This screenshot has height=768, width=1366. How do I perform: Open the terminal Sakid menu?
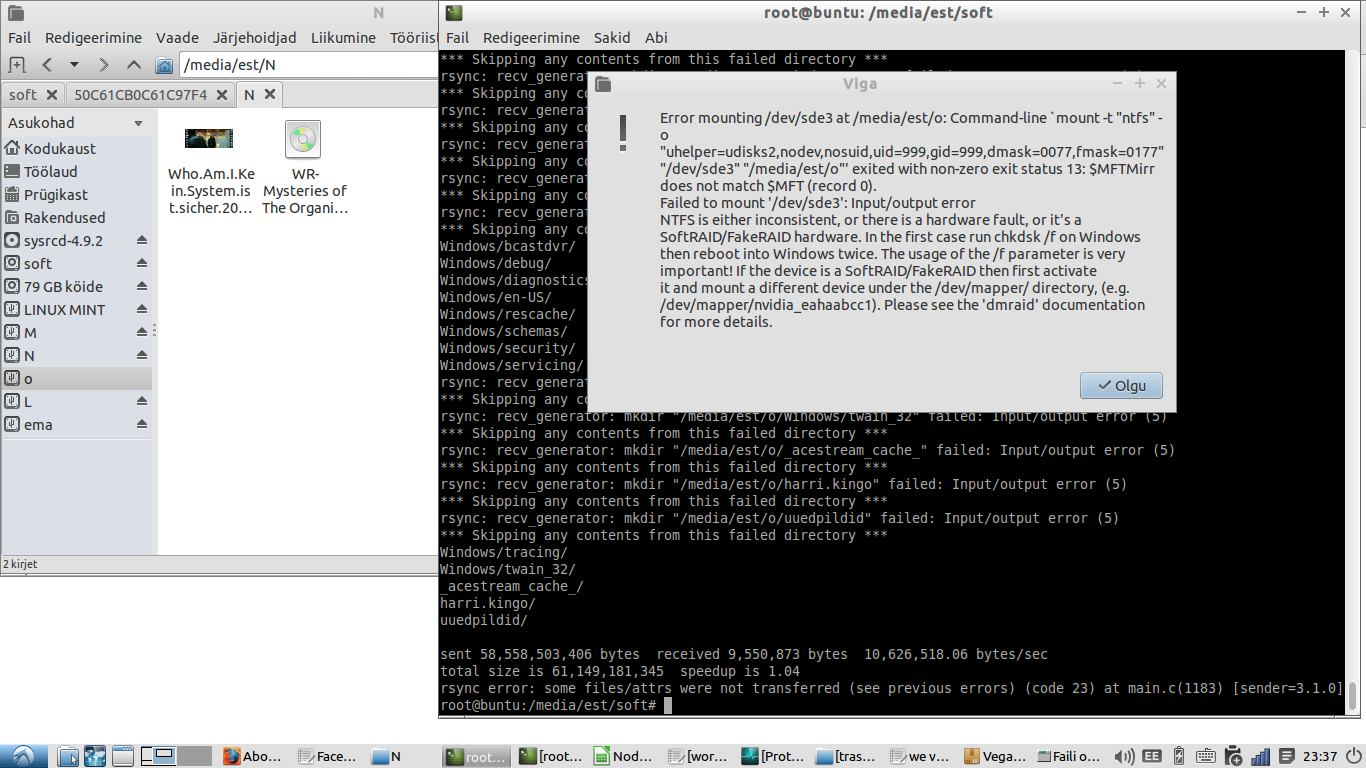pos(612,38)
